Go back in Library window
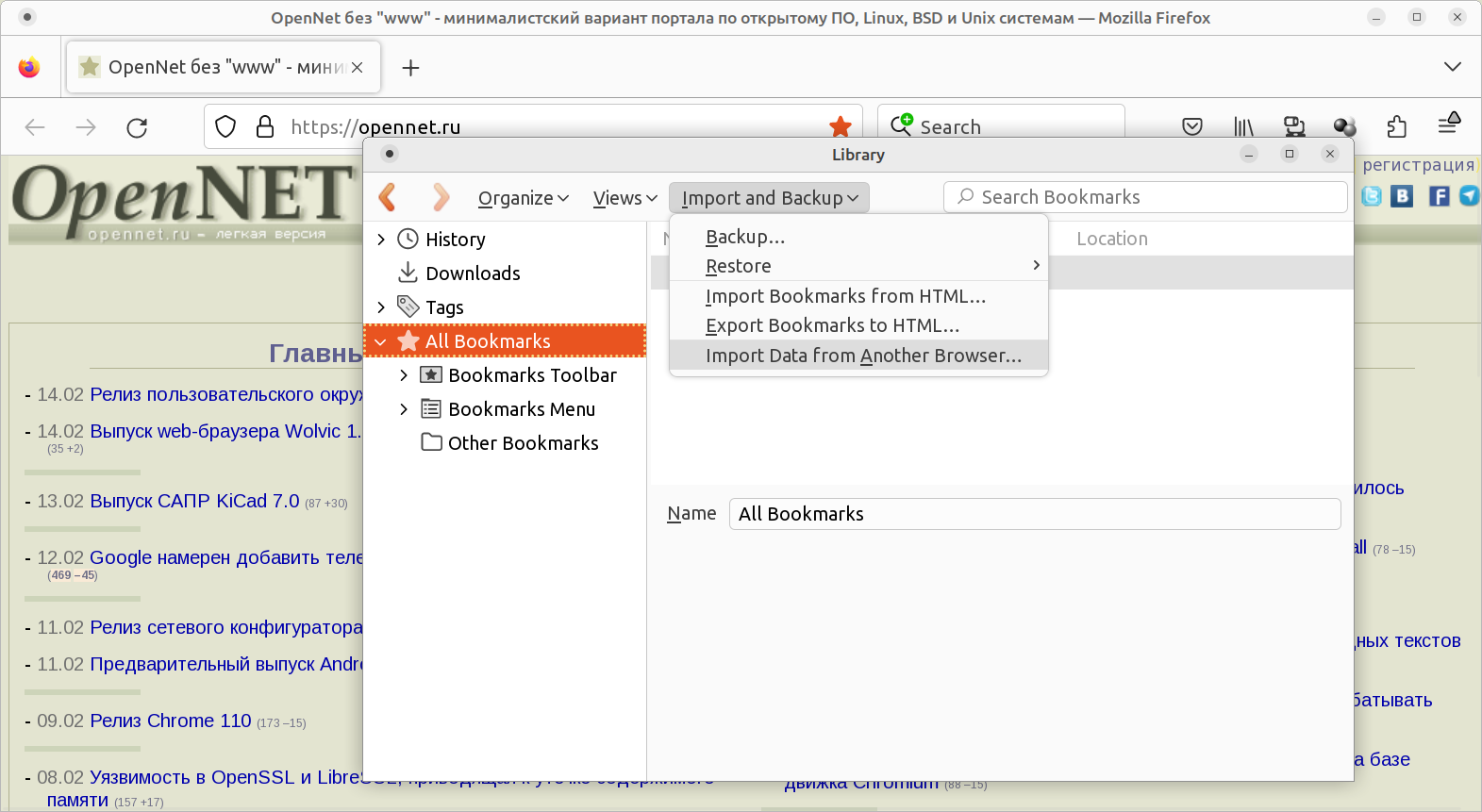The height and width of the screenshot is (812, 1482). click(x=387, y=197)
